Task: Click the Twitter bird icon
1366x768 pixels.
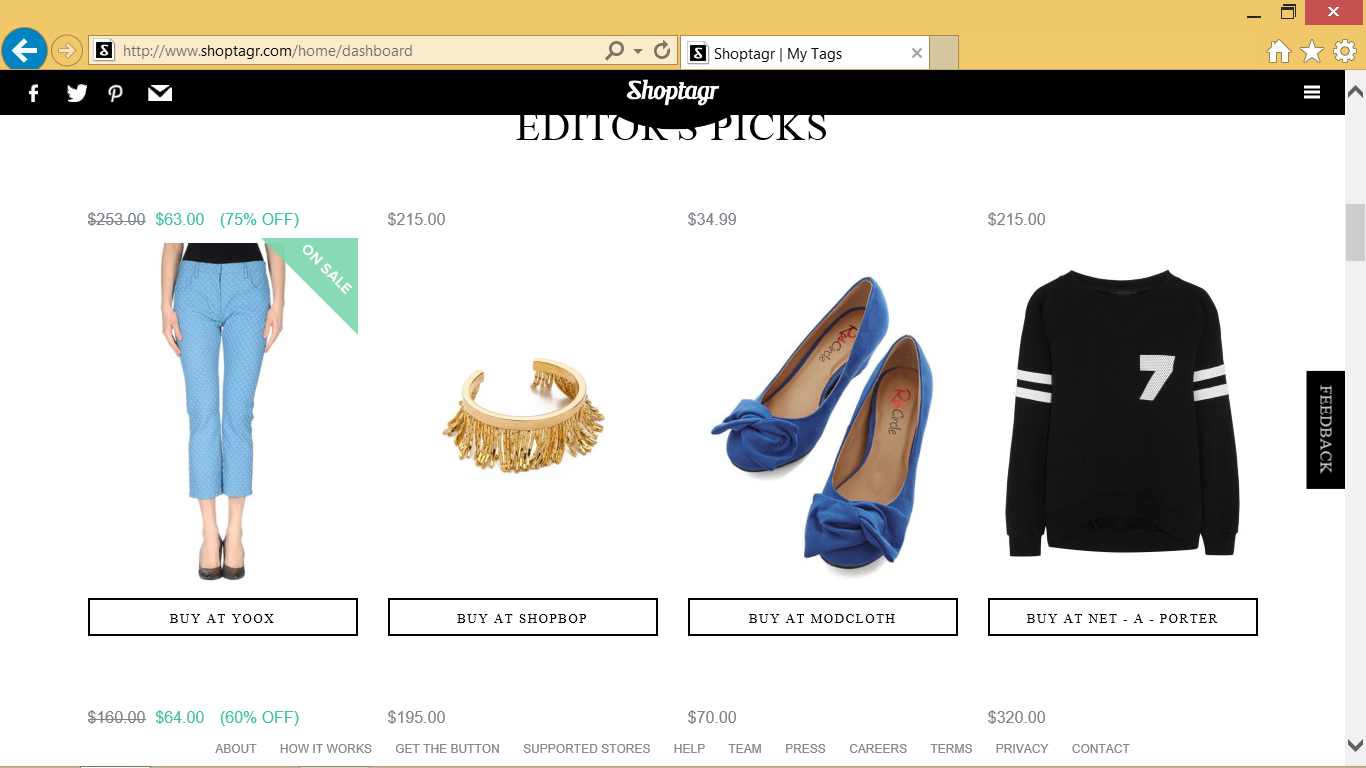Action: 77,93
